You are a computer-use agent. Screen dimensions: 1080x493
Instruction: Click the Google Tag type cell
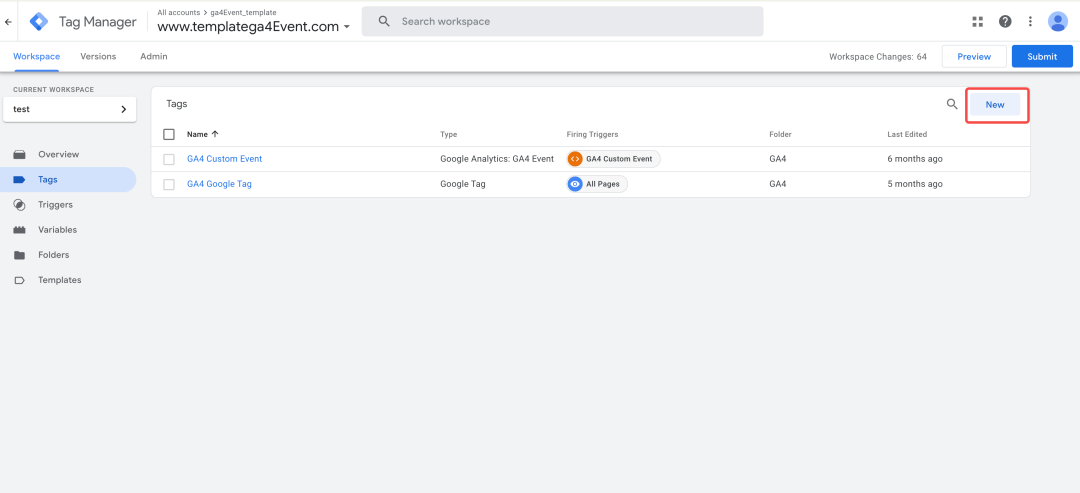(463, 185)
